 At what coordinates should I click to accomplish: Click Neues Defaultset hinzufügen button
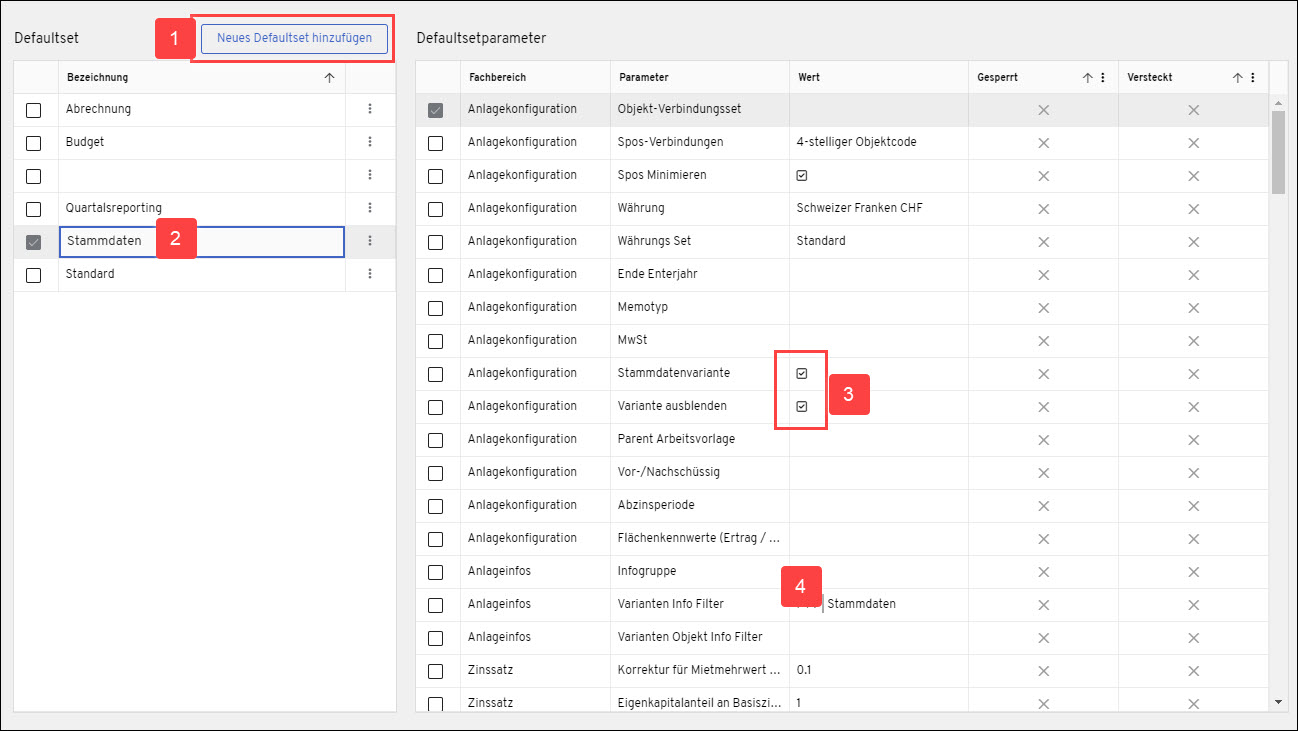[294, 38]
